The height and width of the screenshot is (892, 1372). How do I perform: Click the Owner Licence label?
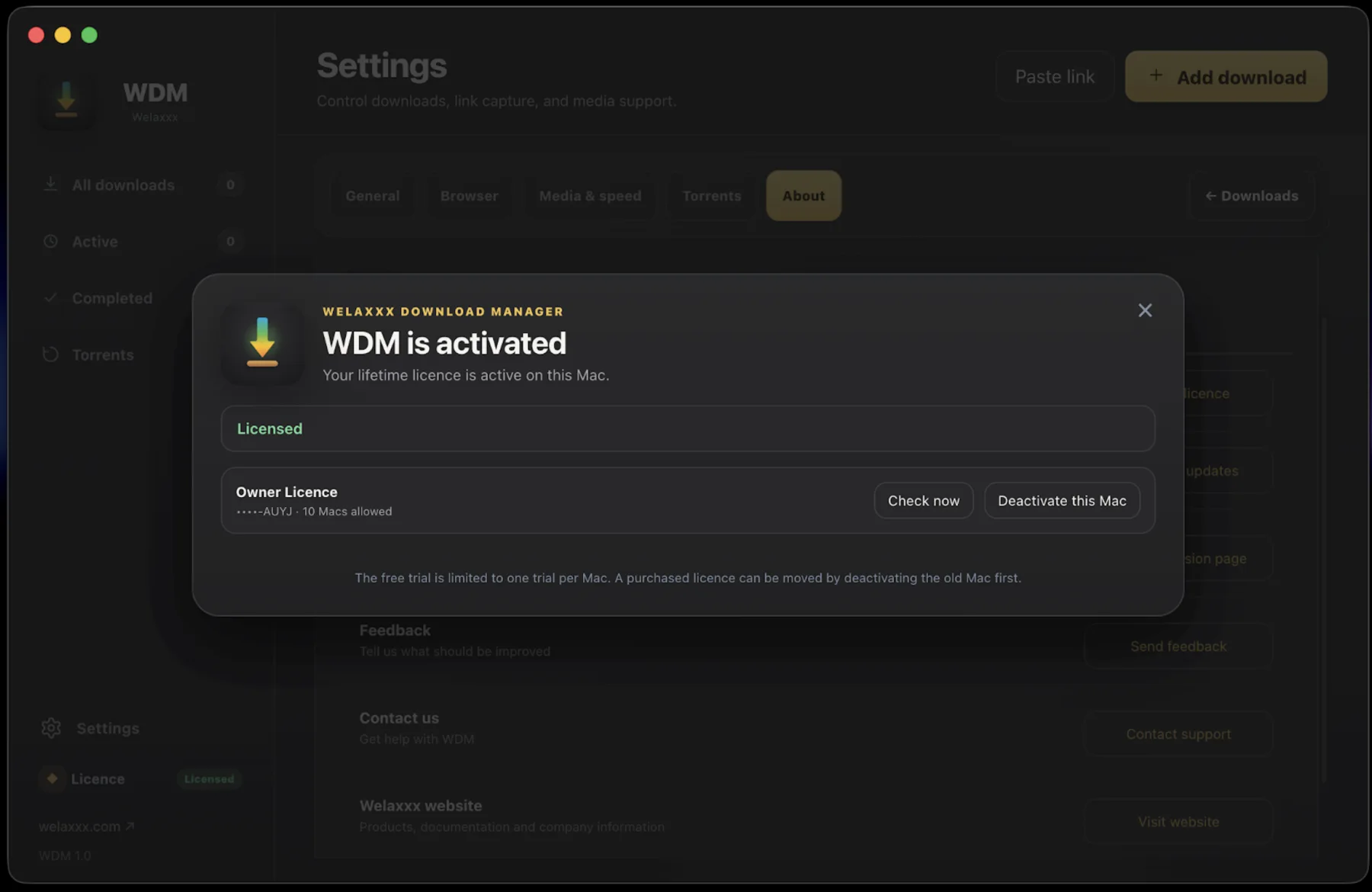287,492
